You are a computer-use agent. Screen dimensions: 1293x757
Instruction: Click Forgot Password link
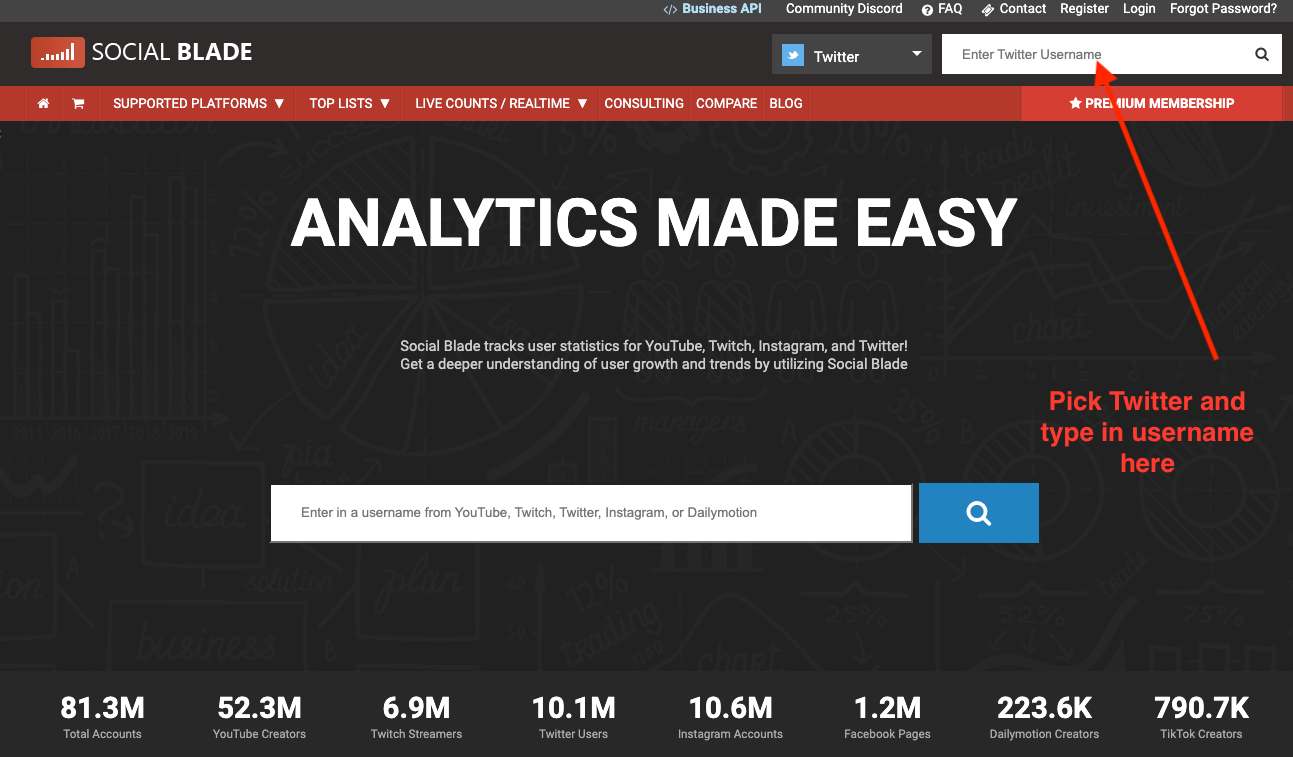point(1223,8)
